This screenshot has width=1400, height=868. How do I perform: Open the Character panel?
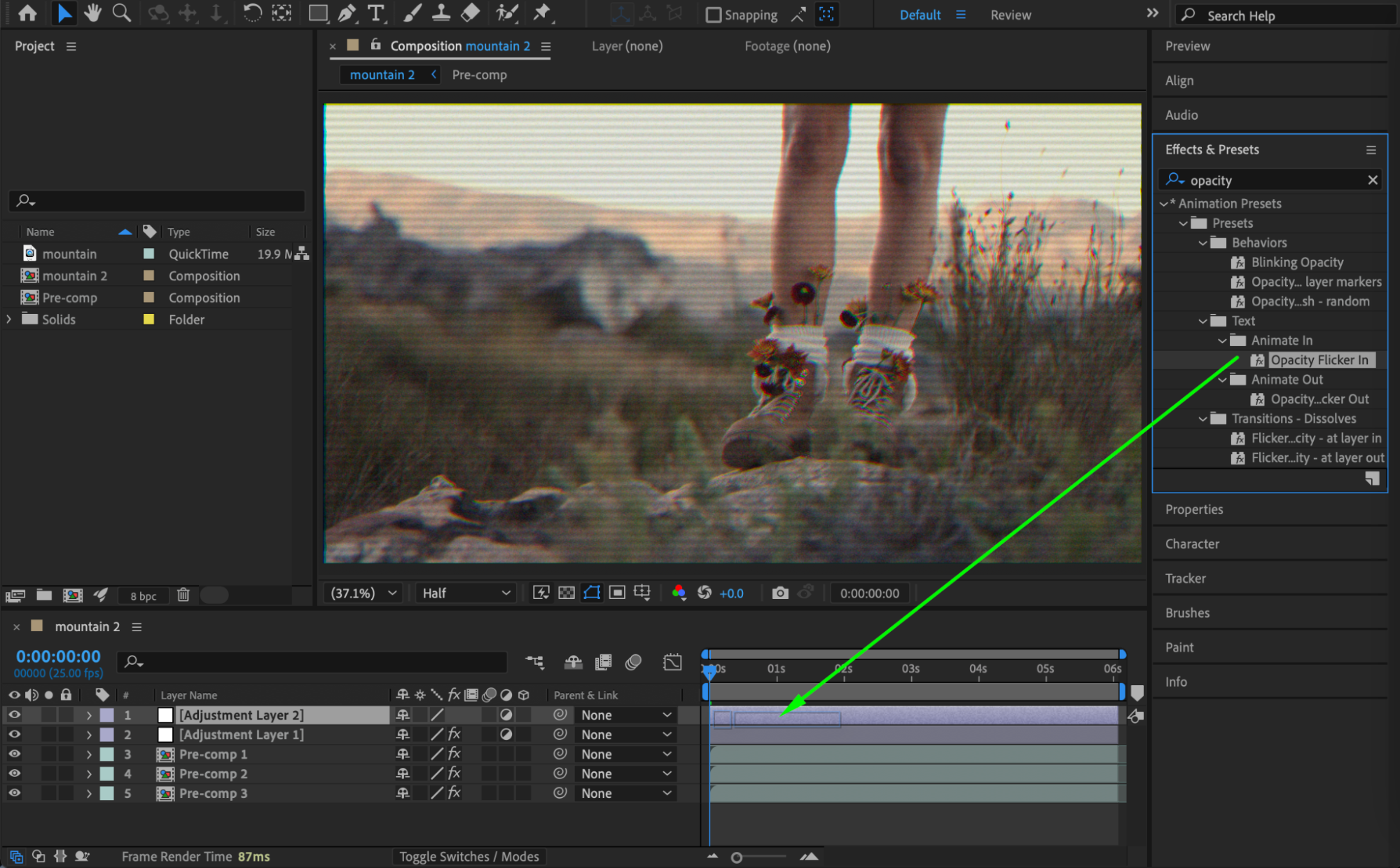(x=1192, y=544)
